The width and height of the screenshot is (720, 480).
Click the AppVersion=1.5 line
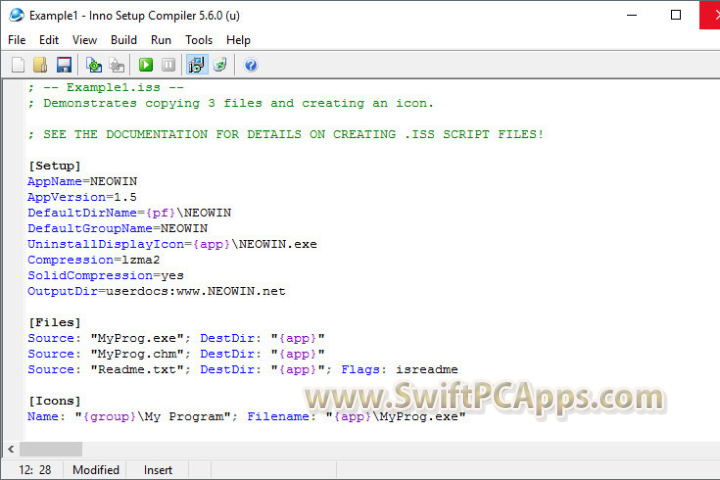pos(82,197)
